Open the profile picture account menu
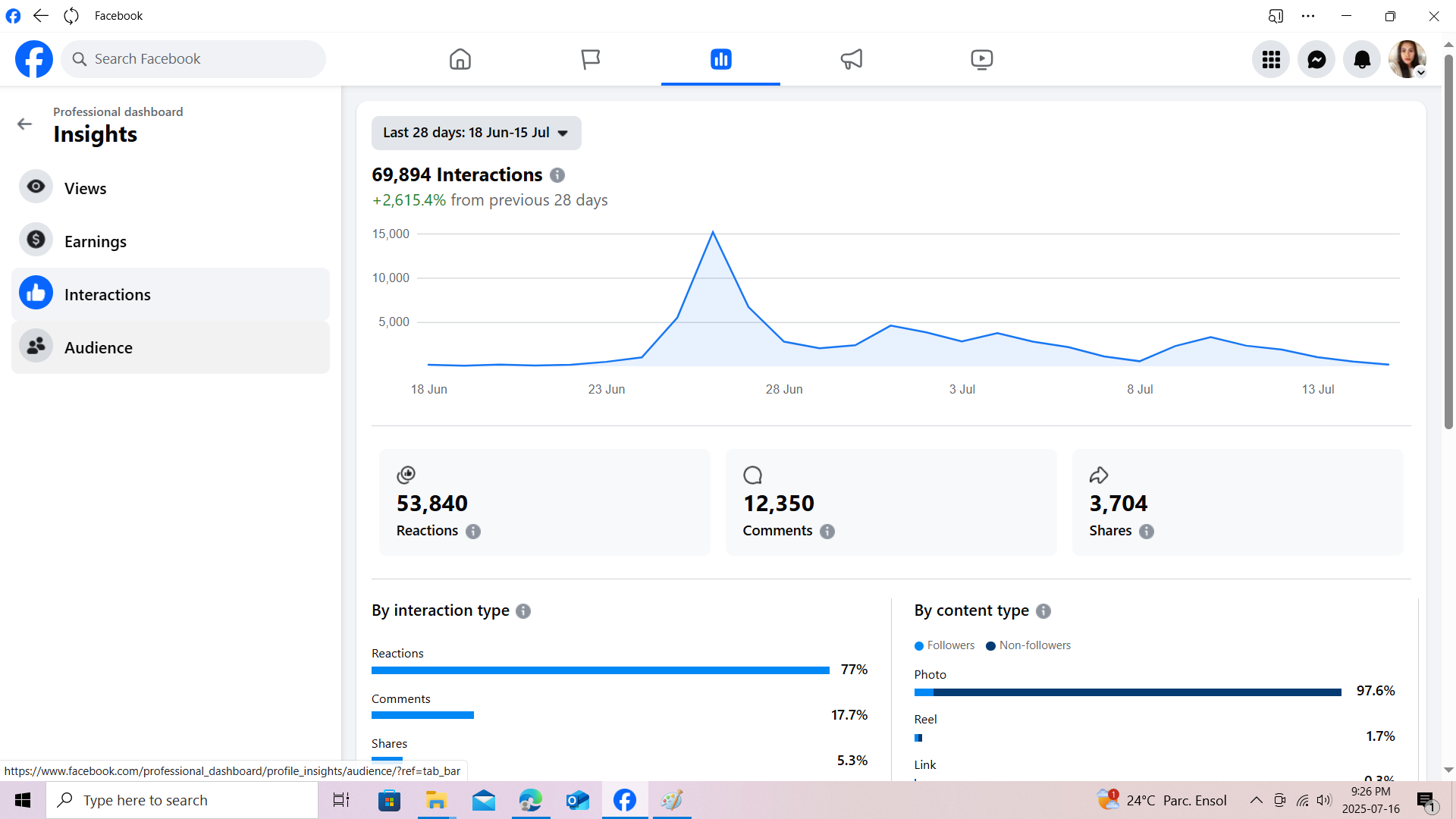The width and height of the screenshot is (1456, 819). pos(1407,59)
